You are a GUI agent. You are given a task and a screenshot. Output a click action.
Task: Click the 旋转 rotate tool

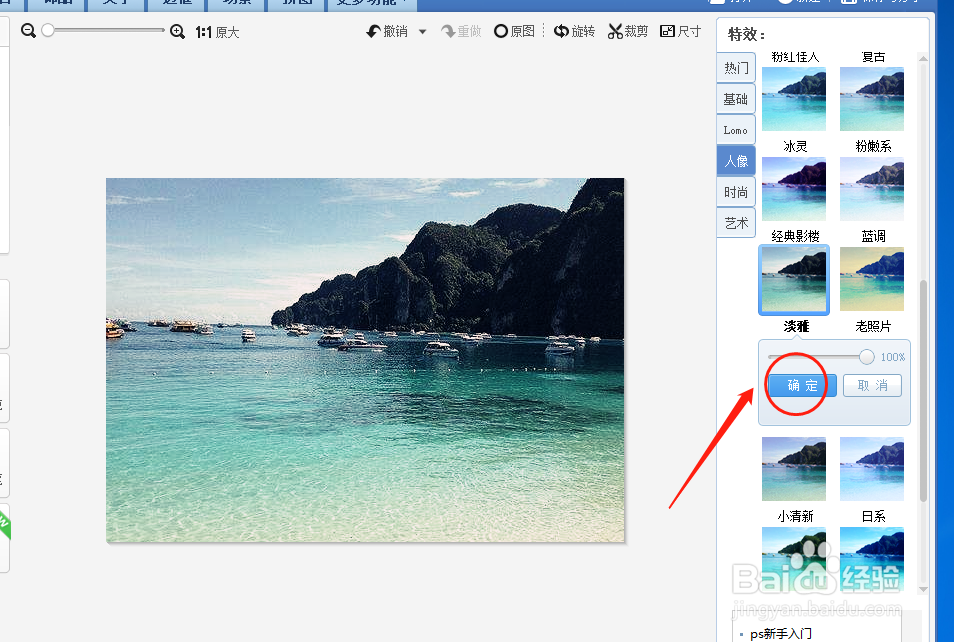click(x=574, y=31)
